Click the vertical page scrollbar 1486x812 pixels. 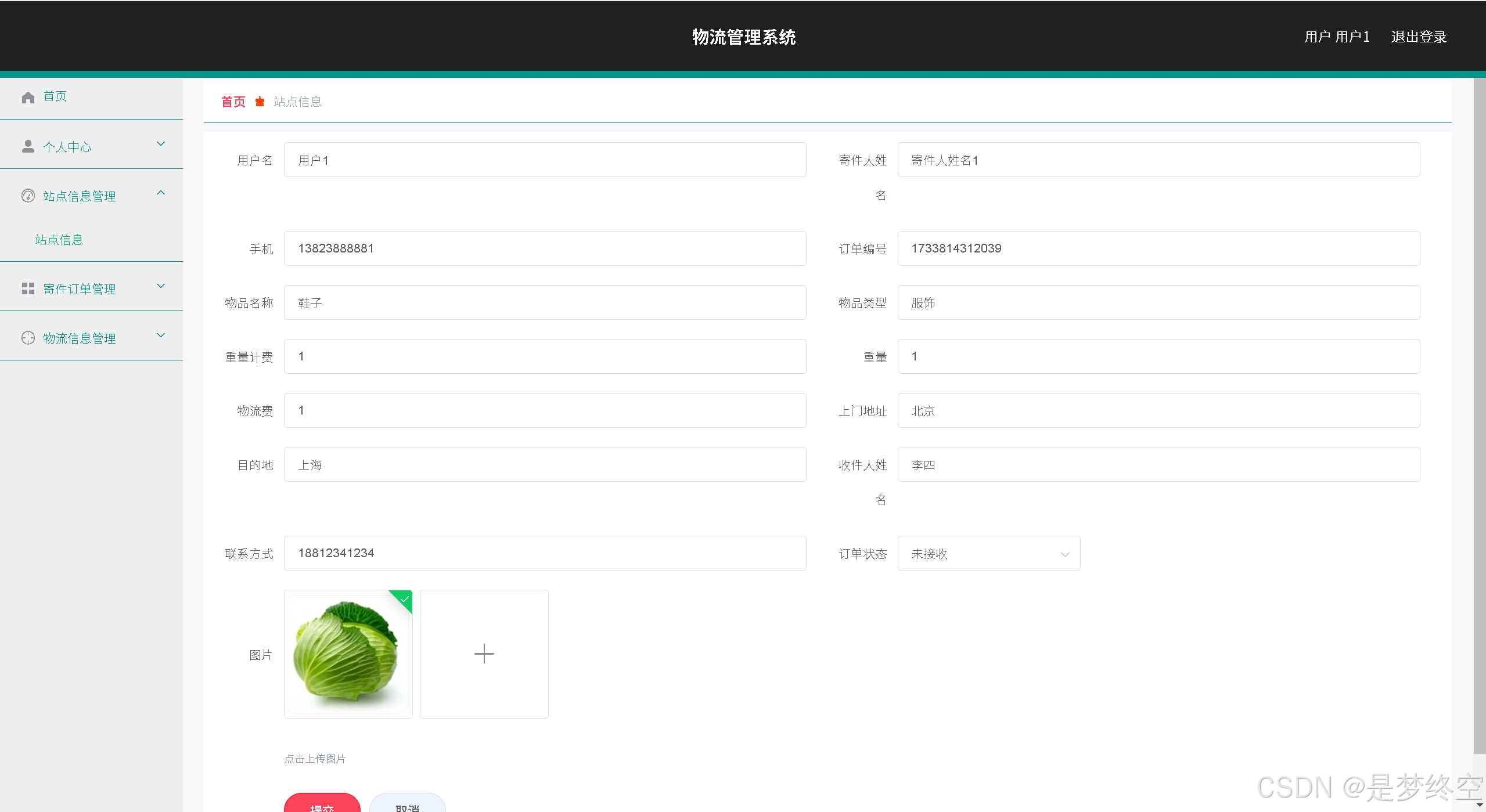coord(1479,406)
